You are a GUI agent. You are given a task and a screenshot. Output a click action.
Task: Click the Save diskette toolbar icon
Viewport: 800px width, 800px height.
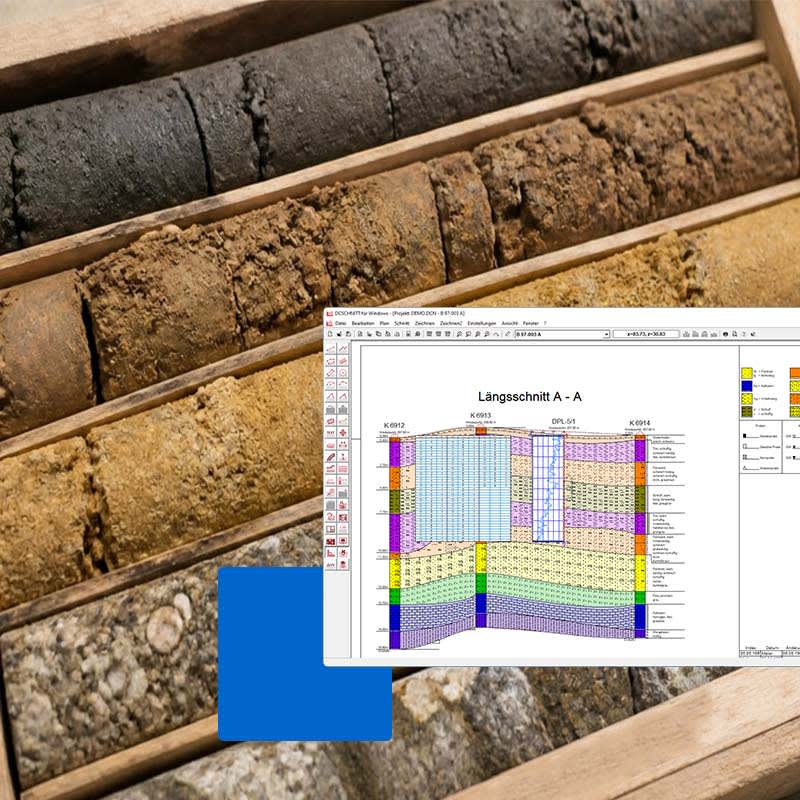click(x=348, y=334)
